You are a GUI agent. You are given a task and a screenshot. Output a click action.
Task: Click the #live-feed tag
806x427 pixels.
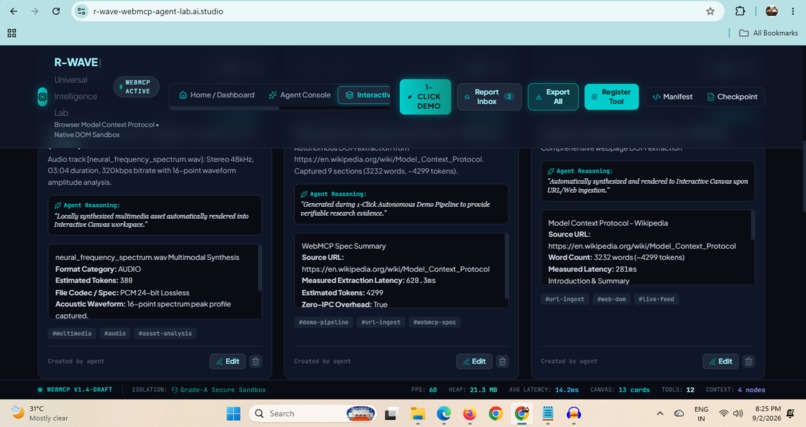tap(656, 299)
